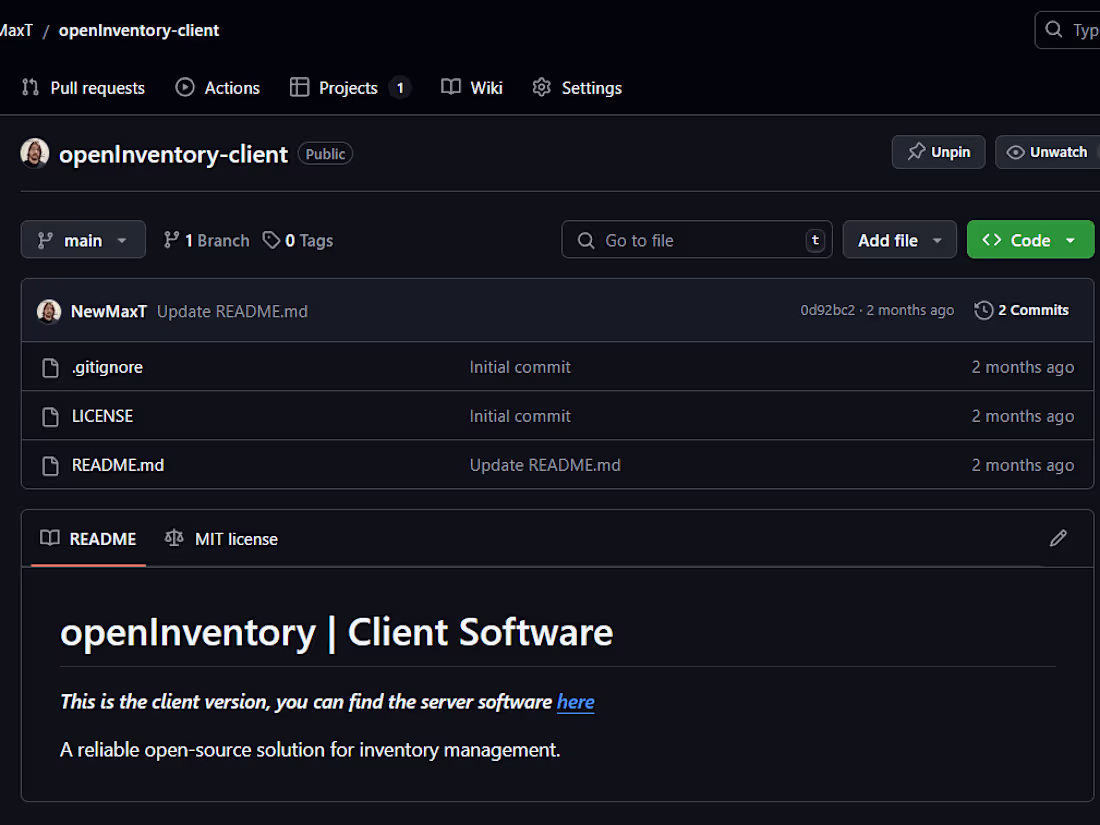1100x825 pixels.
Task: Open the search icon in the top bar
Action: click(1053, 30)
